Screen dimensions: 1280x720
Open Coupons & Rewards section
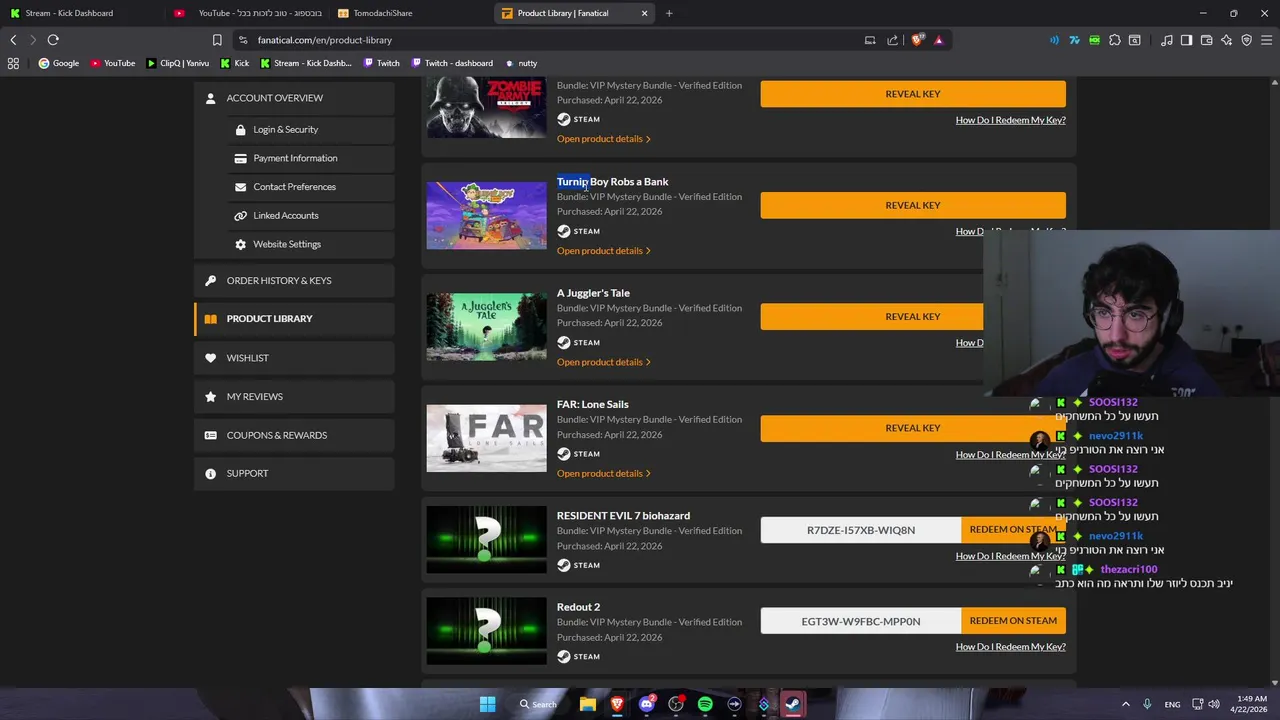294,435
